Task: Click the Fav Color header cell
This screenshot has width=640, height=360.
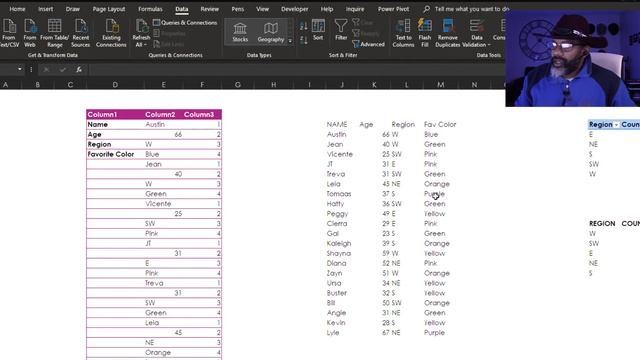Action: pos(440,124)
